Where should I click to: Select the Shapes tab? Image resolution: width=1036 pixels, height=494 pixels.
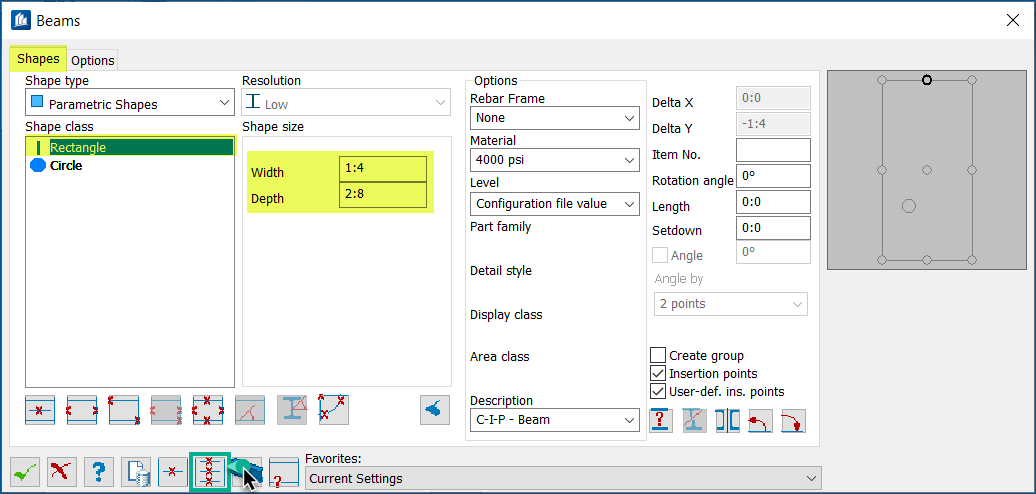[x=38, y=59]
